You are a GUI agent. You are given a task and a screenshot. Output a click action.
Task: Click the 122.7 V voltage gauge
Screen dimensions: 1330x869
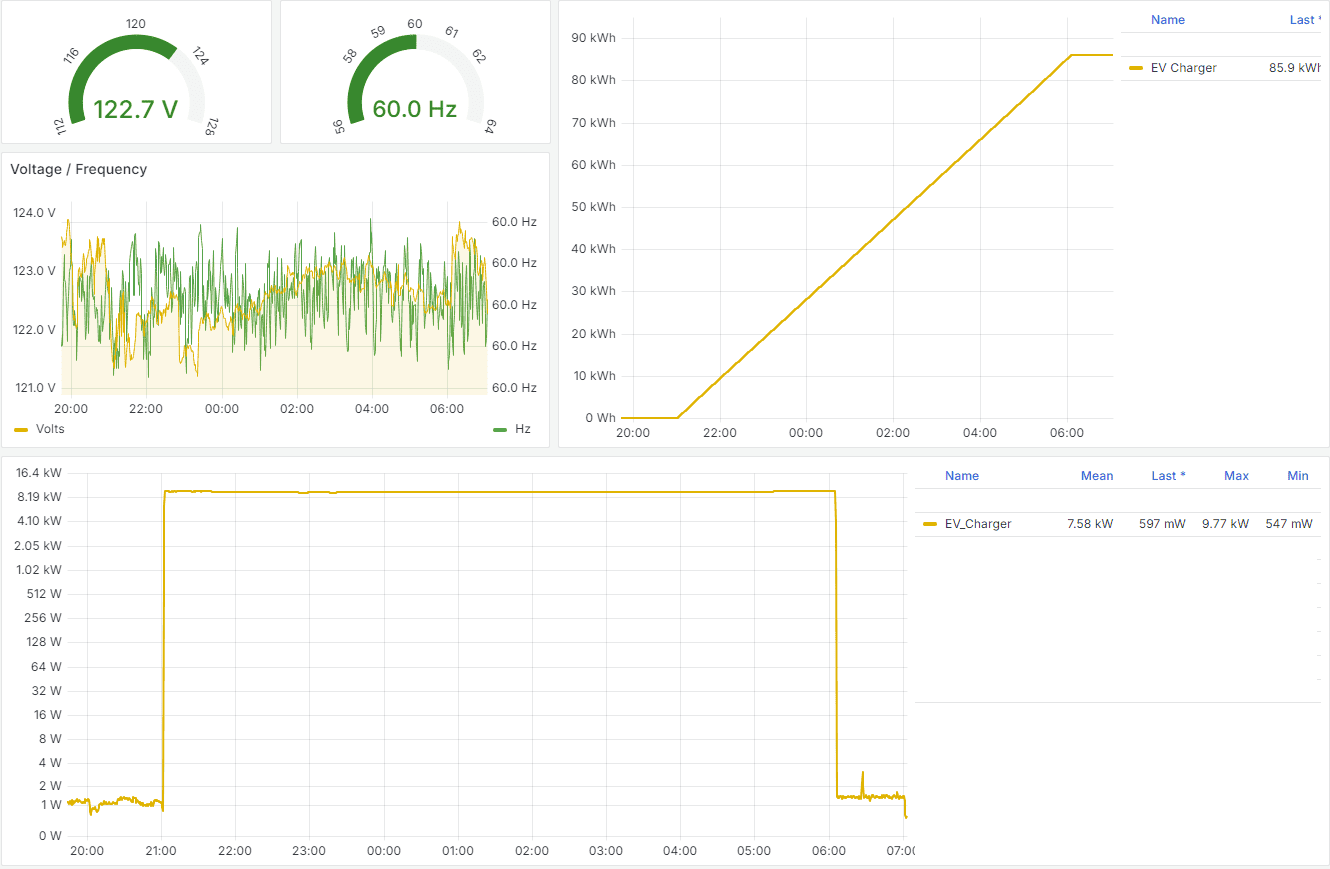136,90
